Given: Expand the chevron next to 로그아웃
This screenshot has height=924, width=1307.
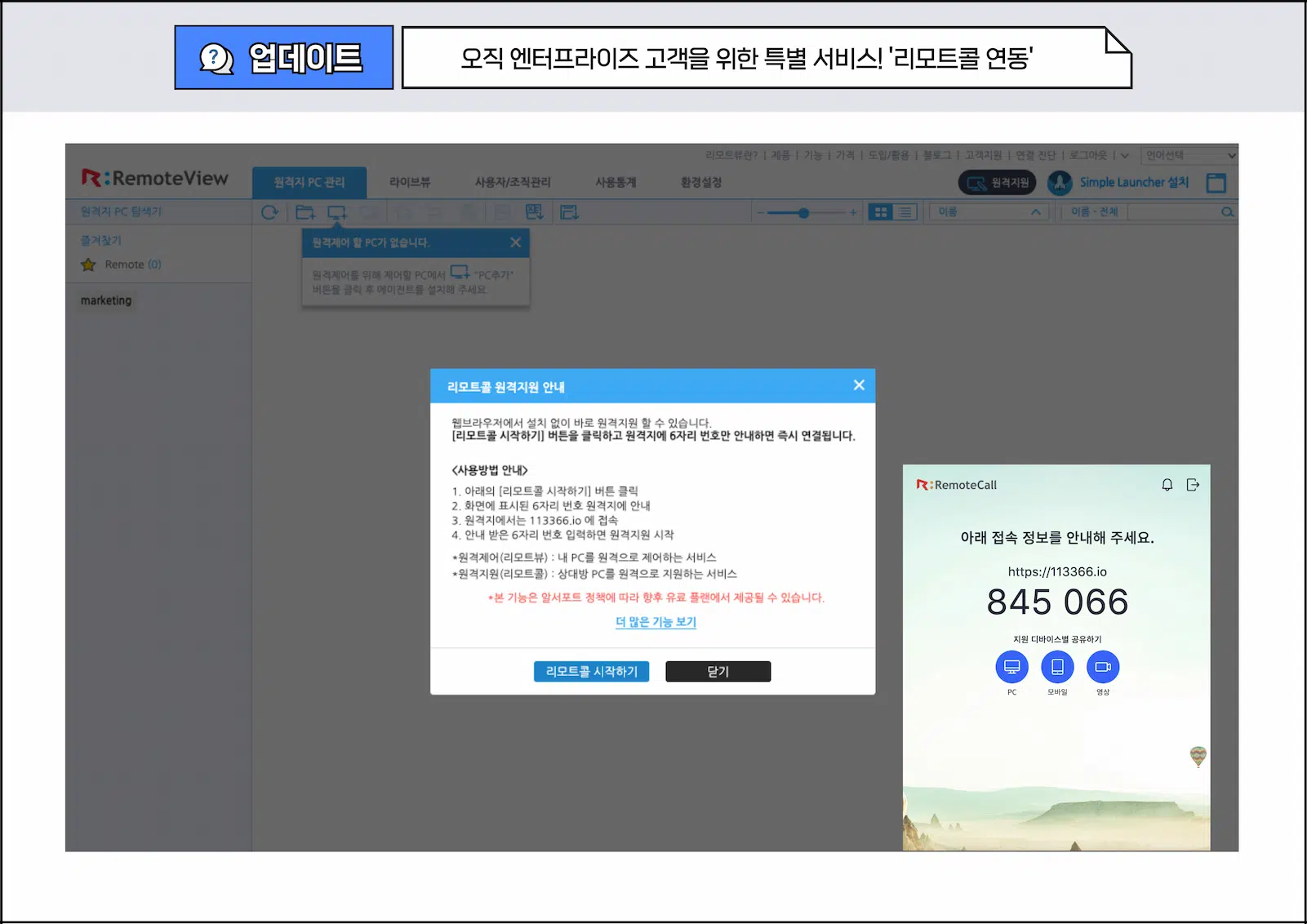Looking at the screenshot, I should coord(1124,155).
